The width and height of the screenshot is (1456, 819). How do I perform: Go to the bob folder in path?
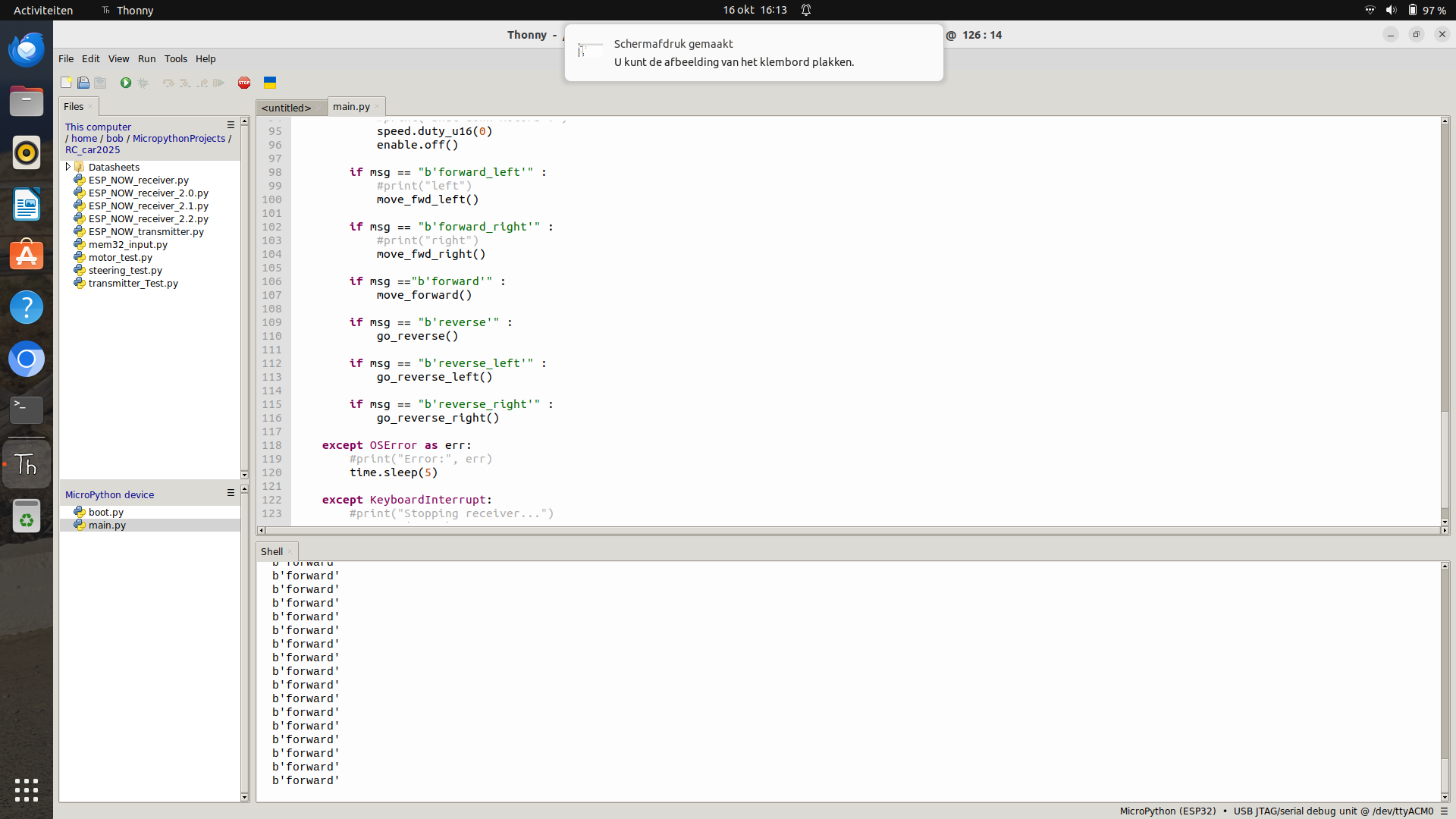pyautogui.click(x=115, y=138)
